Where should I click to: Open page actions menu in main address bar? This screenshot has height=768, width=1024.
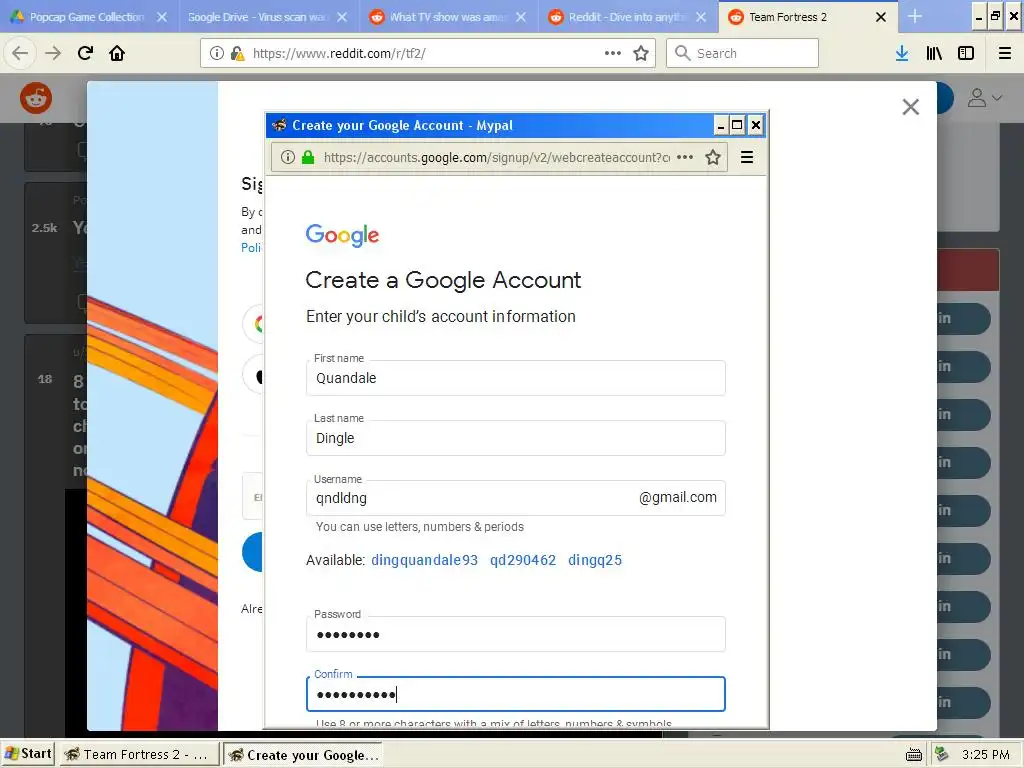tap(613, 53)
